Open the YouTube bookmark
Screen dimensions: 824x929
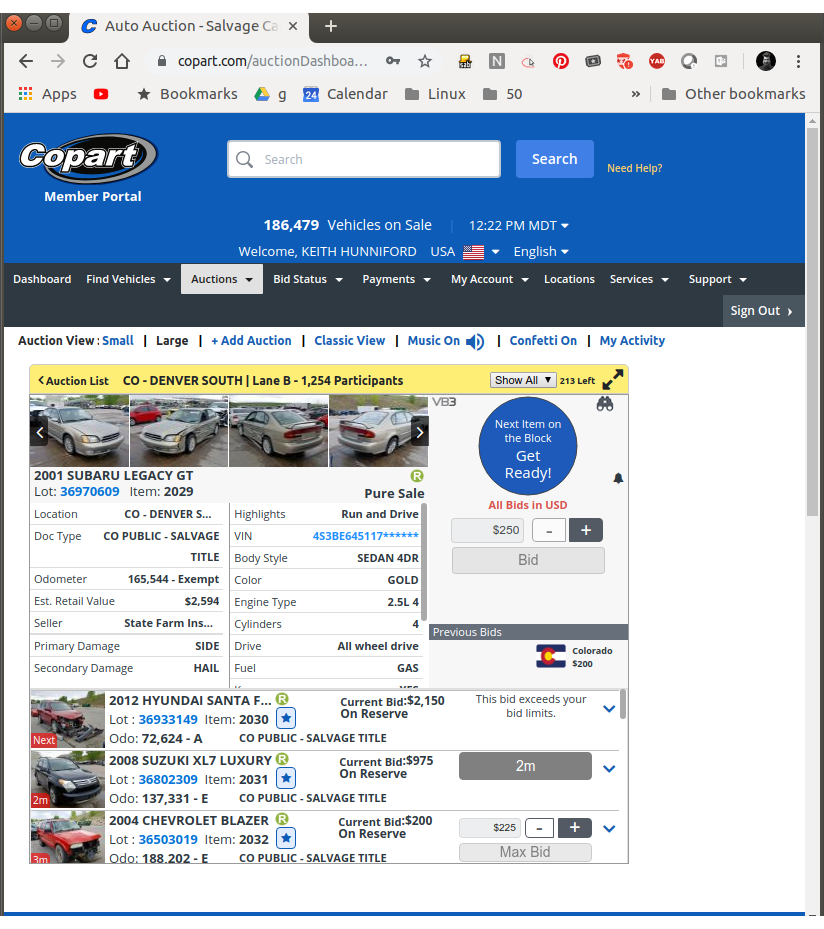[101, 94]
